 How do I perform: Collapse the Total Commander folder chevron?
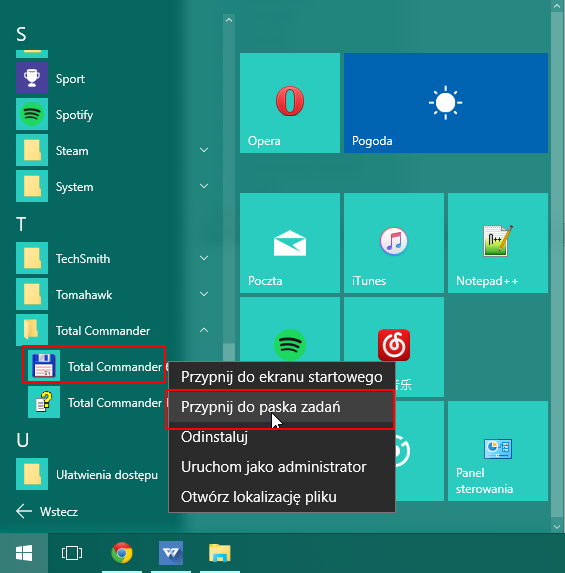(x=204, y=330)
